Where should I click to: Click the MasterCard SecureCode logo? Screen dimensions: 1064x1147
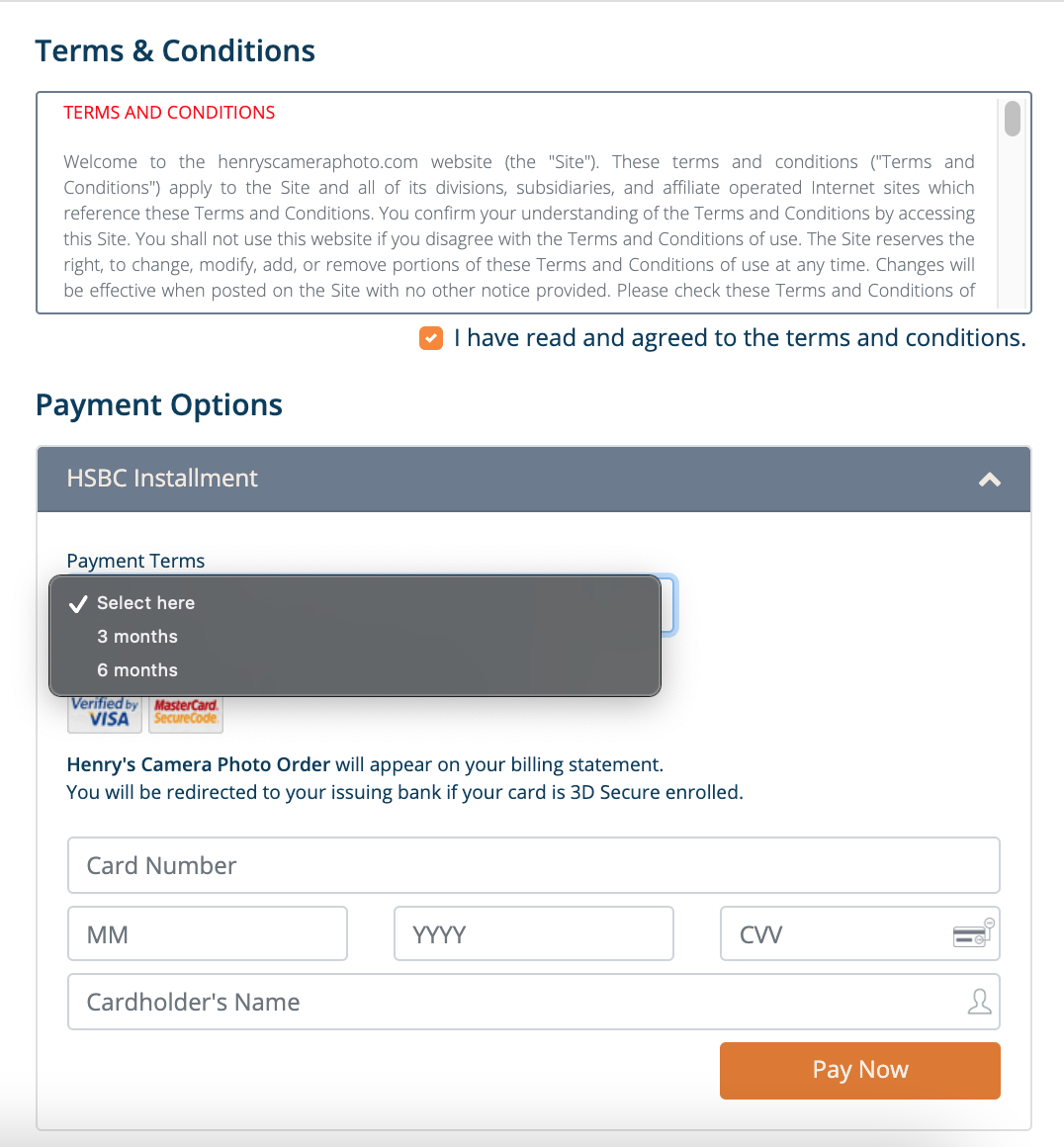[x=186, y=713]
